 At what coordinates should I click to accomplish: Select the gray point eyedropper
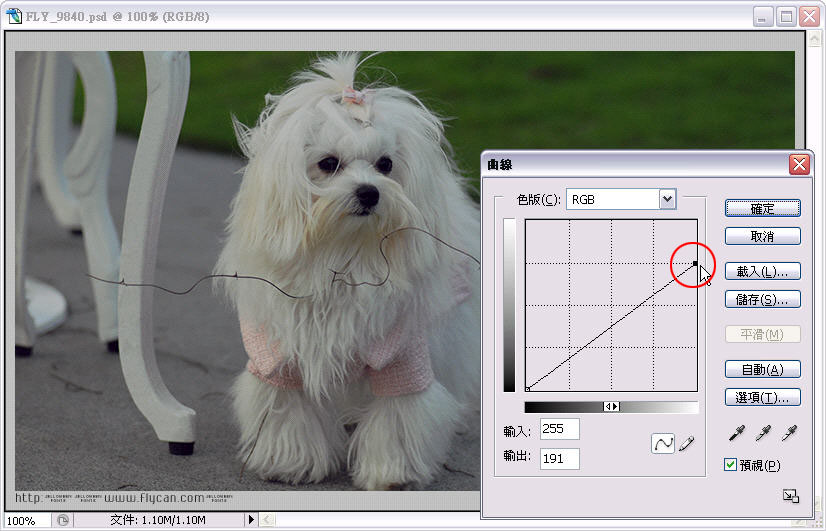coord(763,433)
